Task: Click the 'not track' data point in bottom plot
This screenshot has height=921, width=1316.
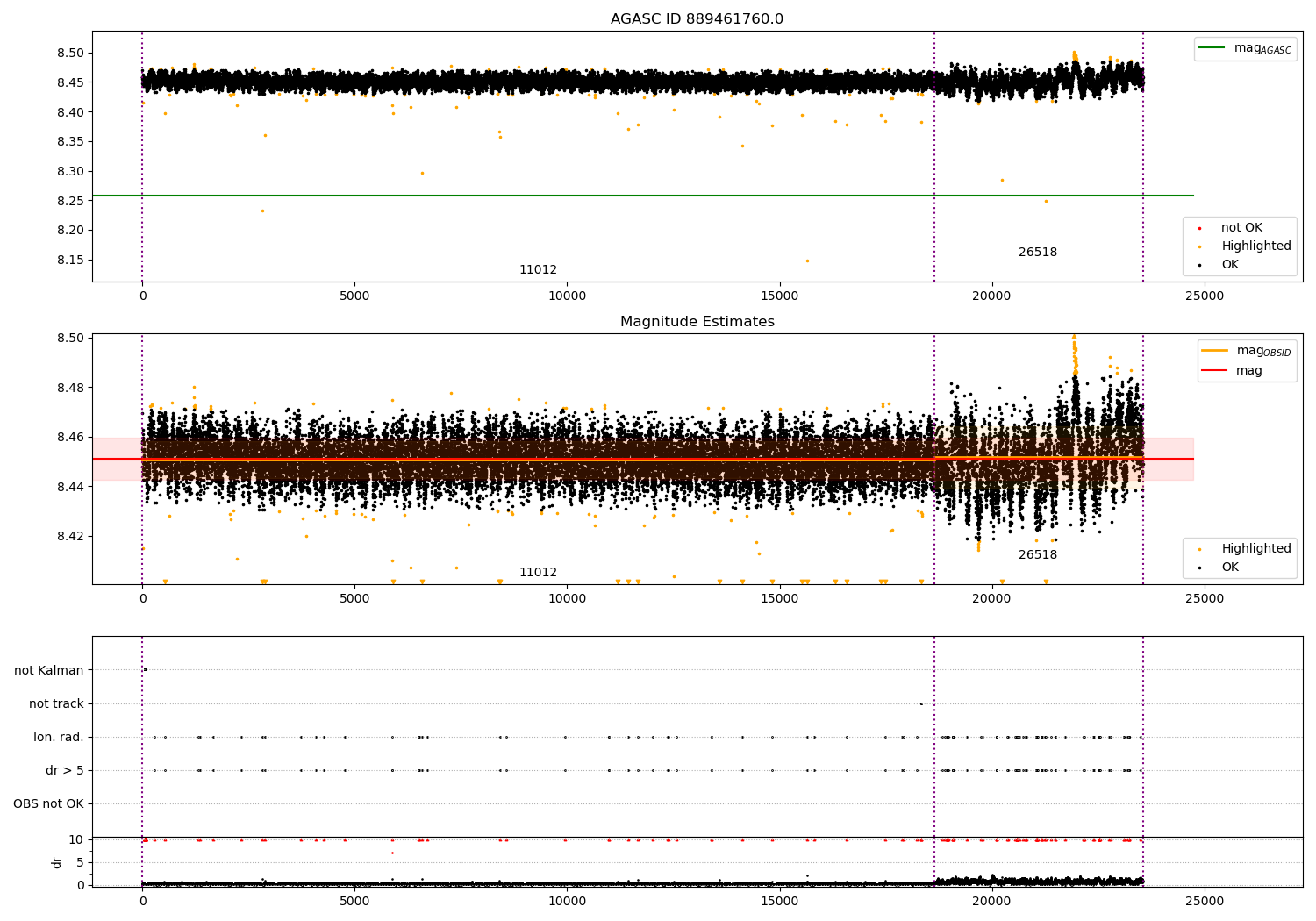Action: click(x=921, y=703)
